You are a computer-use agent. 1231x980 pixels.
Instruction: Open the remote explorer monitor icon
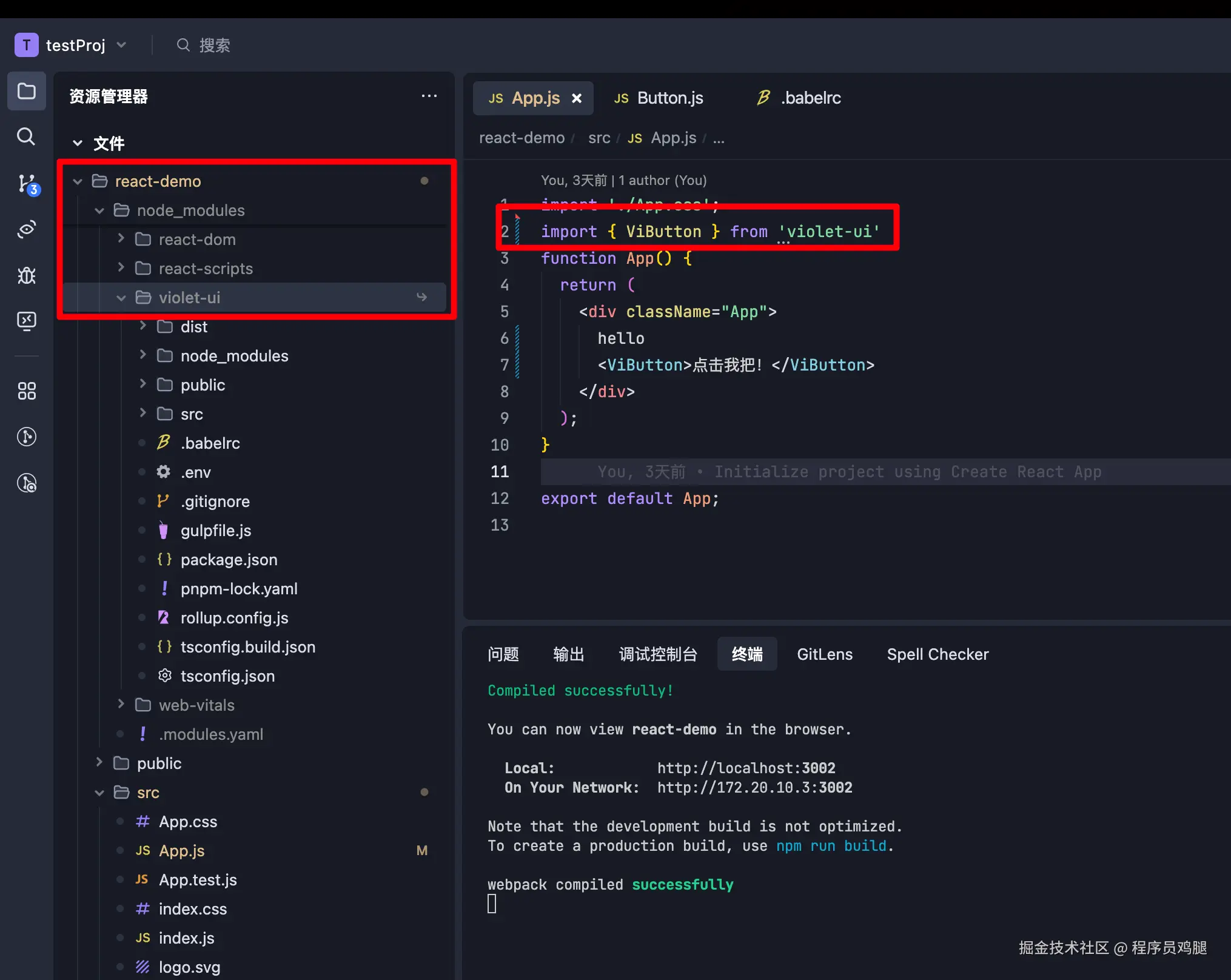tap(26, 320)
